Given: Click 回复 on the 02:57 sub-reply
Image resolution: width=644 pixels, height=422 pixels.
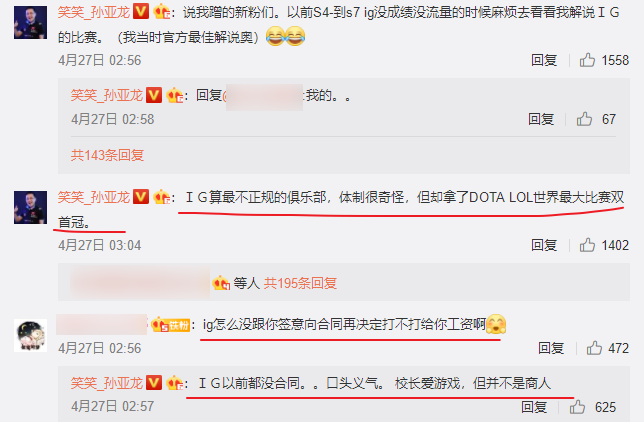Looking at the screenshot, I should [x=534, y=407].
